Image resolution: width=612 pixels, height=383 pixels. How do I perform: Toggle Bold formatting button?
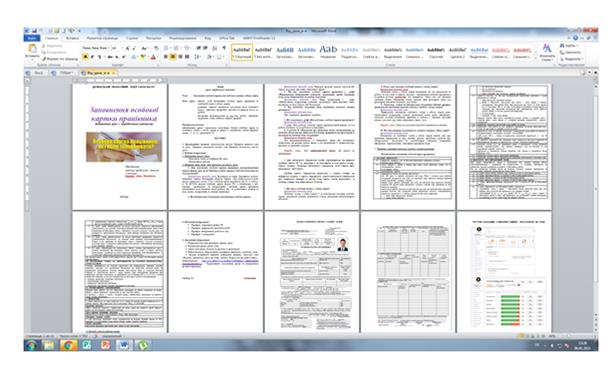point(85,57)
